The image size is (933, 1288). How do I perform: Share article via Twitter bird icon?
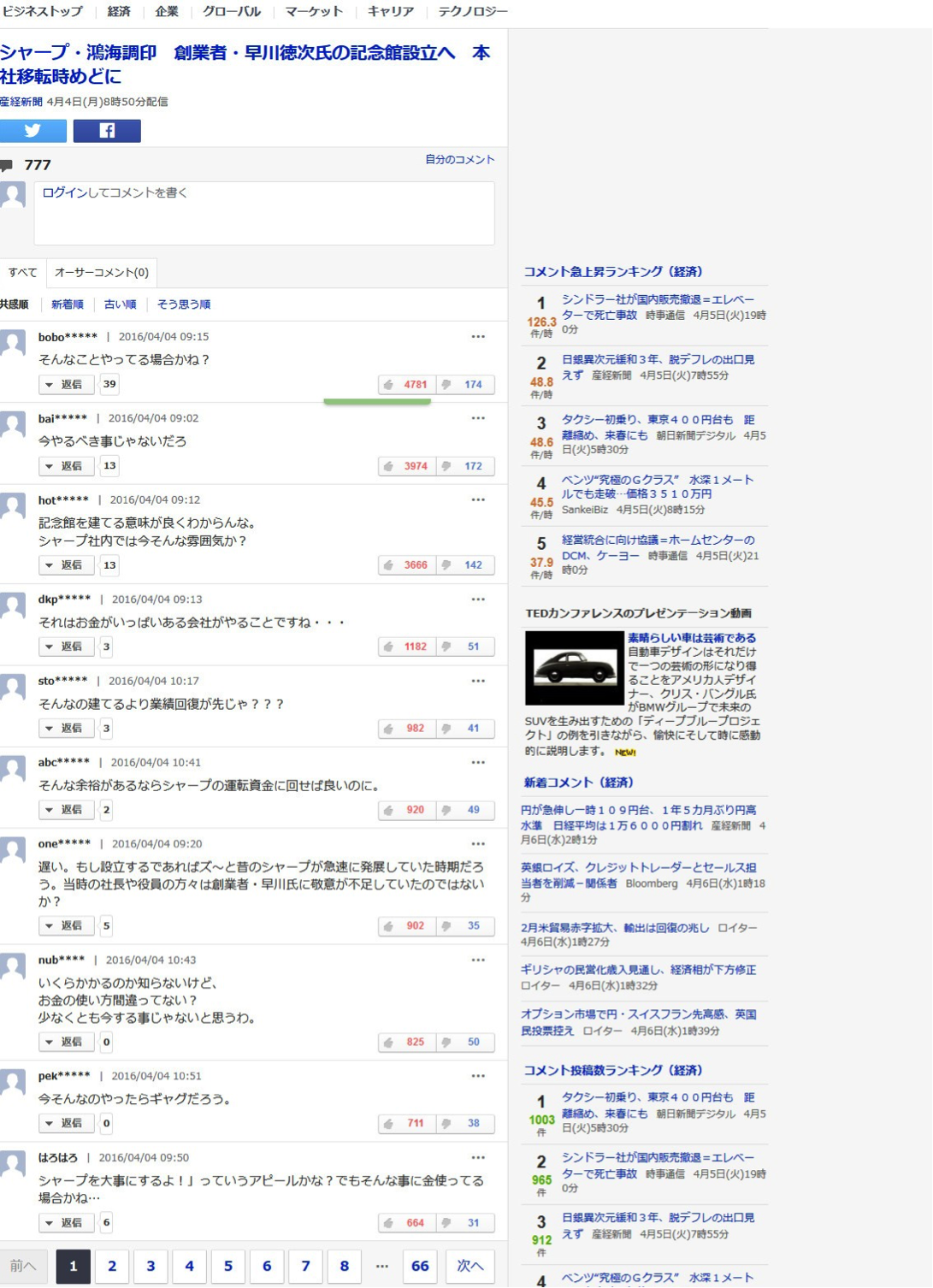click(32, 131)
